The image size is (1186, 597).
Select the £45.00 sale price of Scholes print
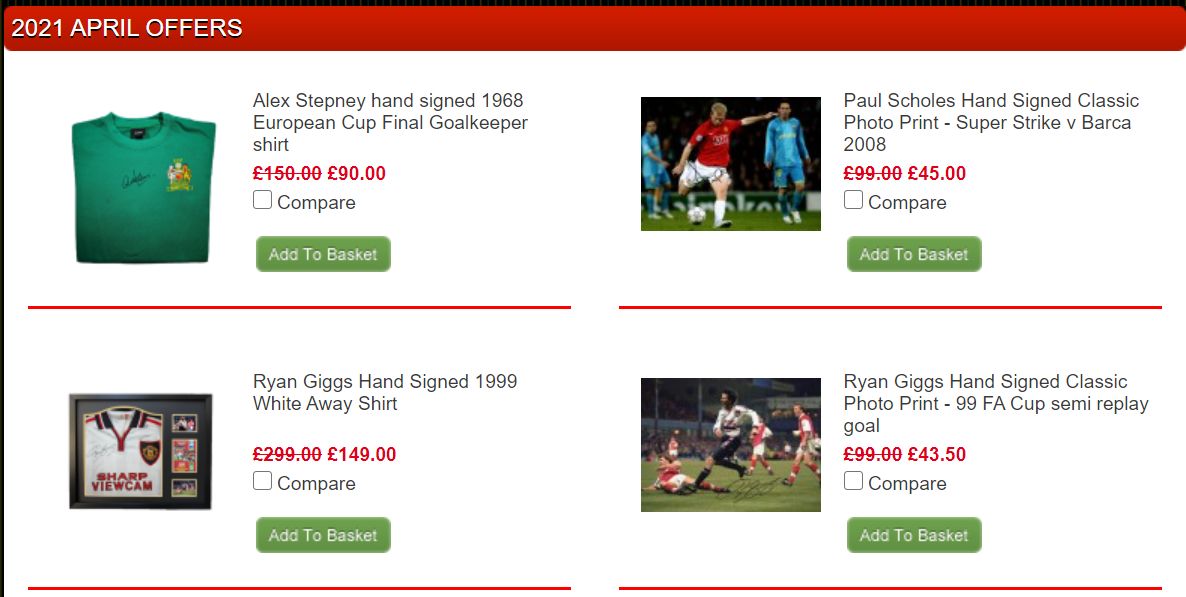936,173
